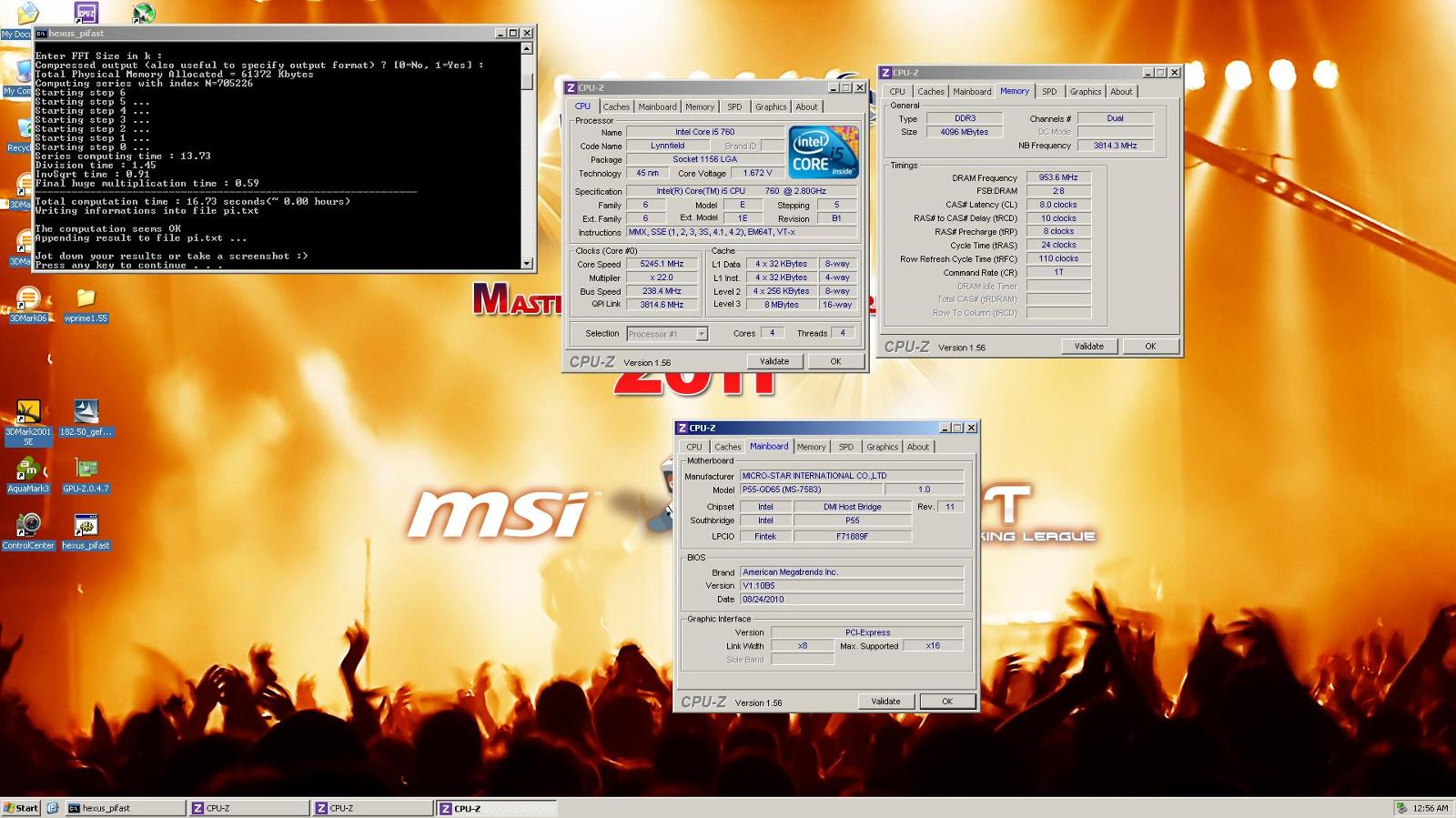1456x818 pixels.
Task: Launch AquaMark3 desktop shortcut
Action: click(28, 475)
